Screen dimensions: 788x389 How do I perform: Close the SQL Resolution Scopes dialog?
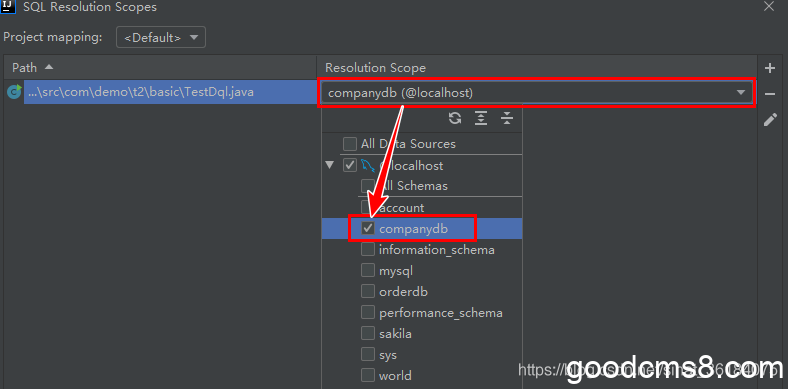(x=768, y=7)
